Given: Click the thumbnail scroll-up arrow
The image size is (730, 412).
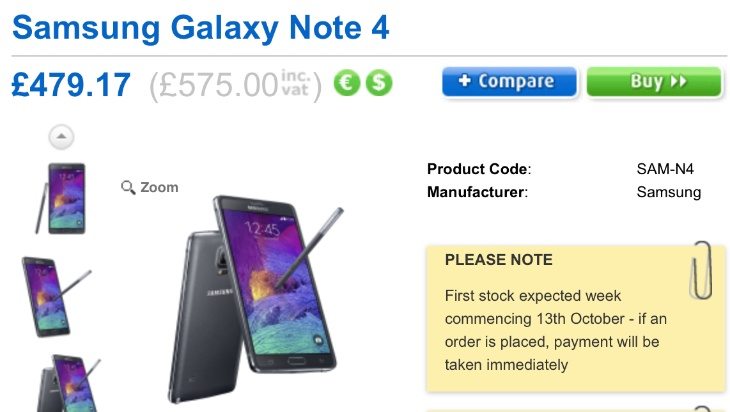Looking at the screenshot, I should pos(61,137).
